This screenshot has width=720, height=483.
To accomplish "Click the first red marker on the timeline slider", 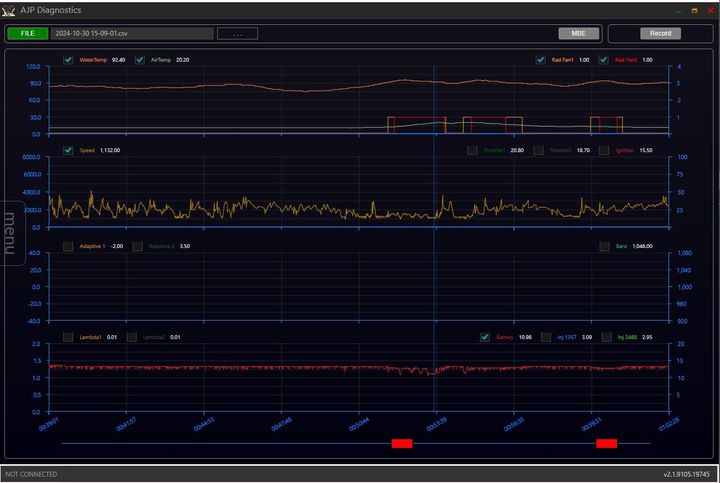I will [402, 444].
